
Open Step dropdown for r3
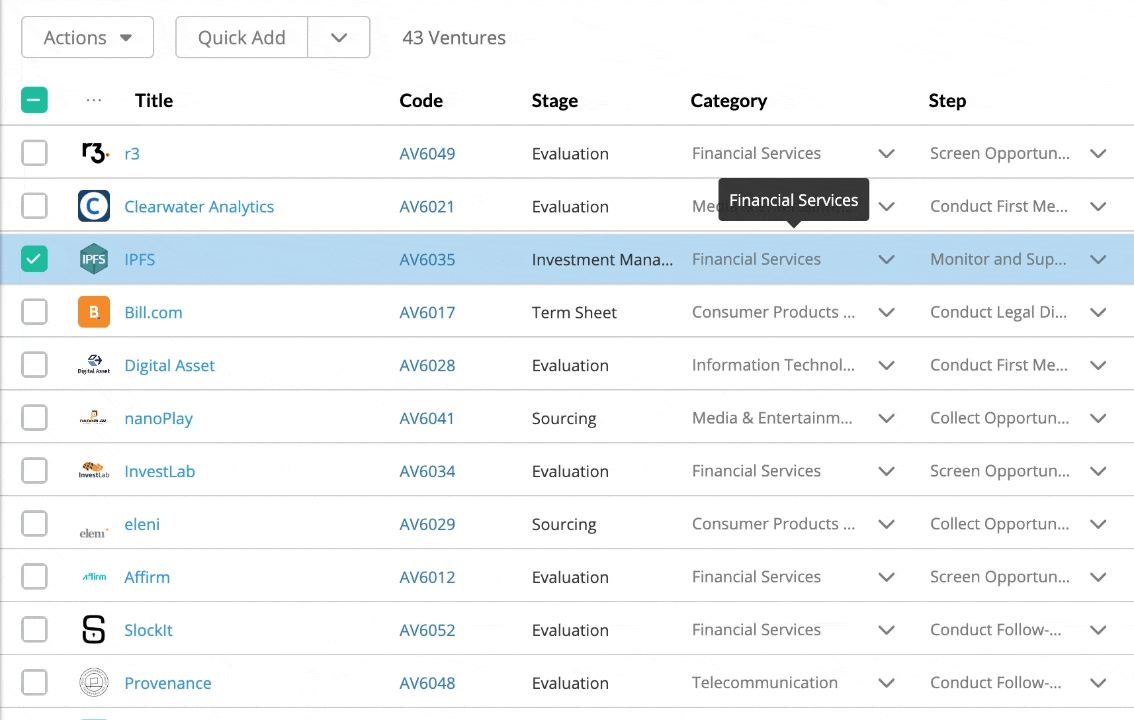pos(1098,153)
